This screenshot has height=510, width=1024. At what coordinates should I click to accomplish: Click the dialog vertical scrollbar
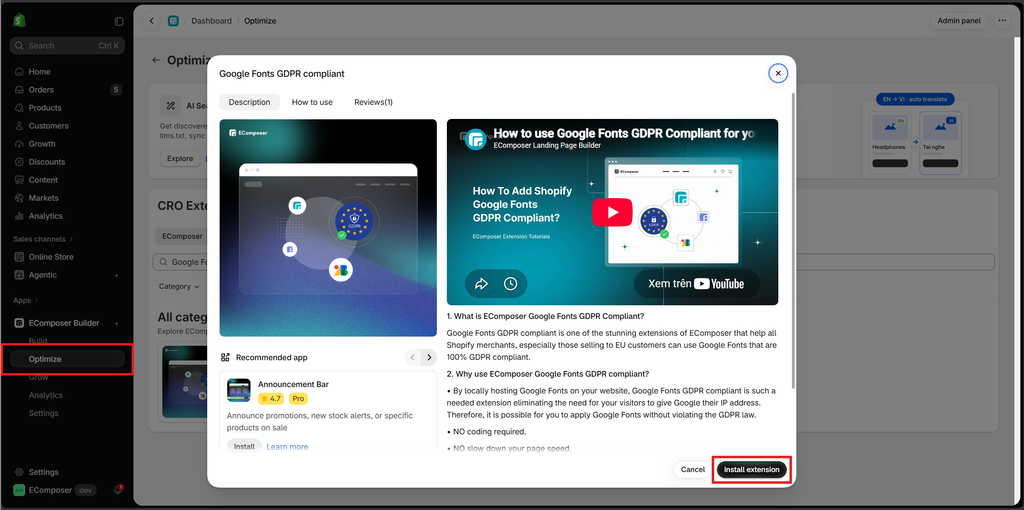click(793, 238)
